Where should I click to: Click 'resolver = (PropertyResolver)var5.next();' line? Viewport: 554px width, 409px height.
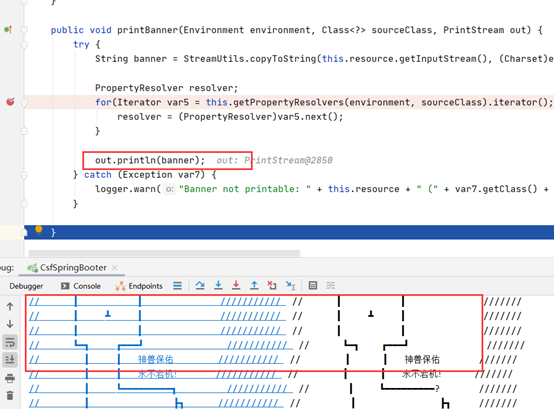coord(230,117)
